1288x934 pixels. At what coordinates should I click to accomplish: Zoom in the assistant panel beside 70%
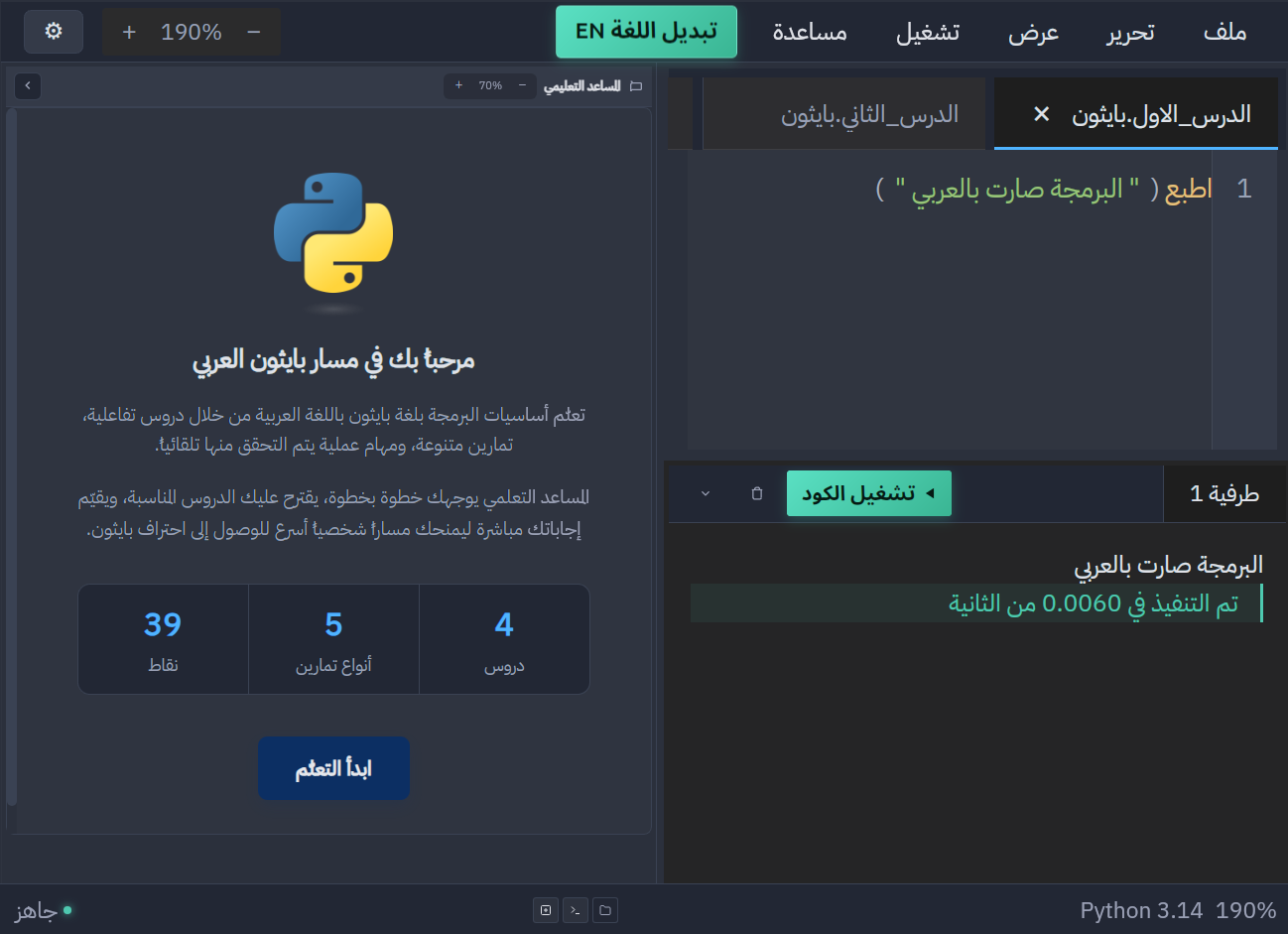tap(458, 86)
